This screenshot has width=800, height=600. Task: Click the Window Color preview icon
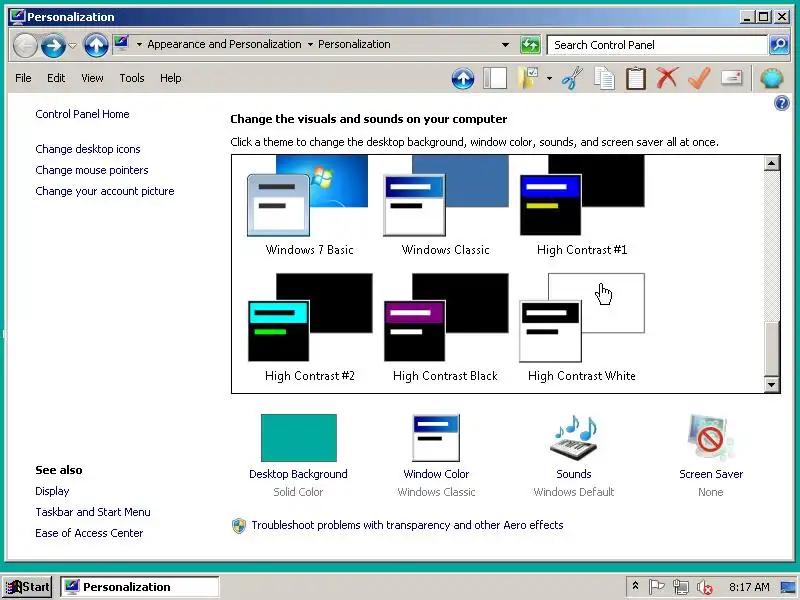pos(436,438)
